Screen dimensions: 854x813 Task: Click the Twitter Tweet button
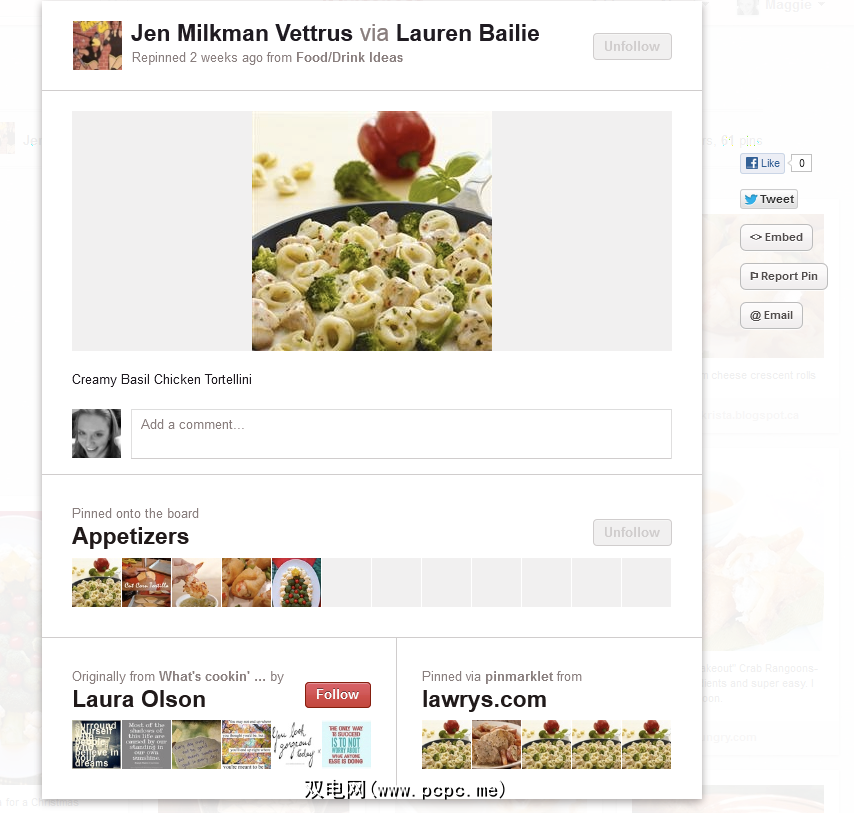(x=768, y=199)
